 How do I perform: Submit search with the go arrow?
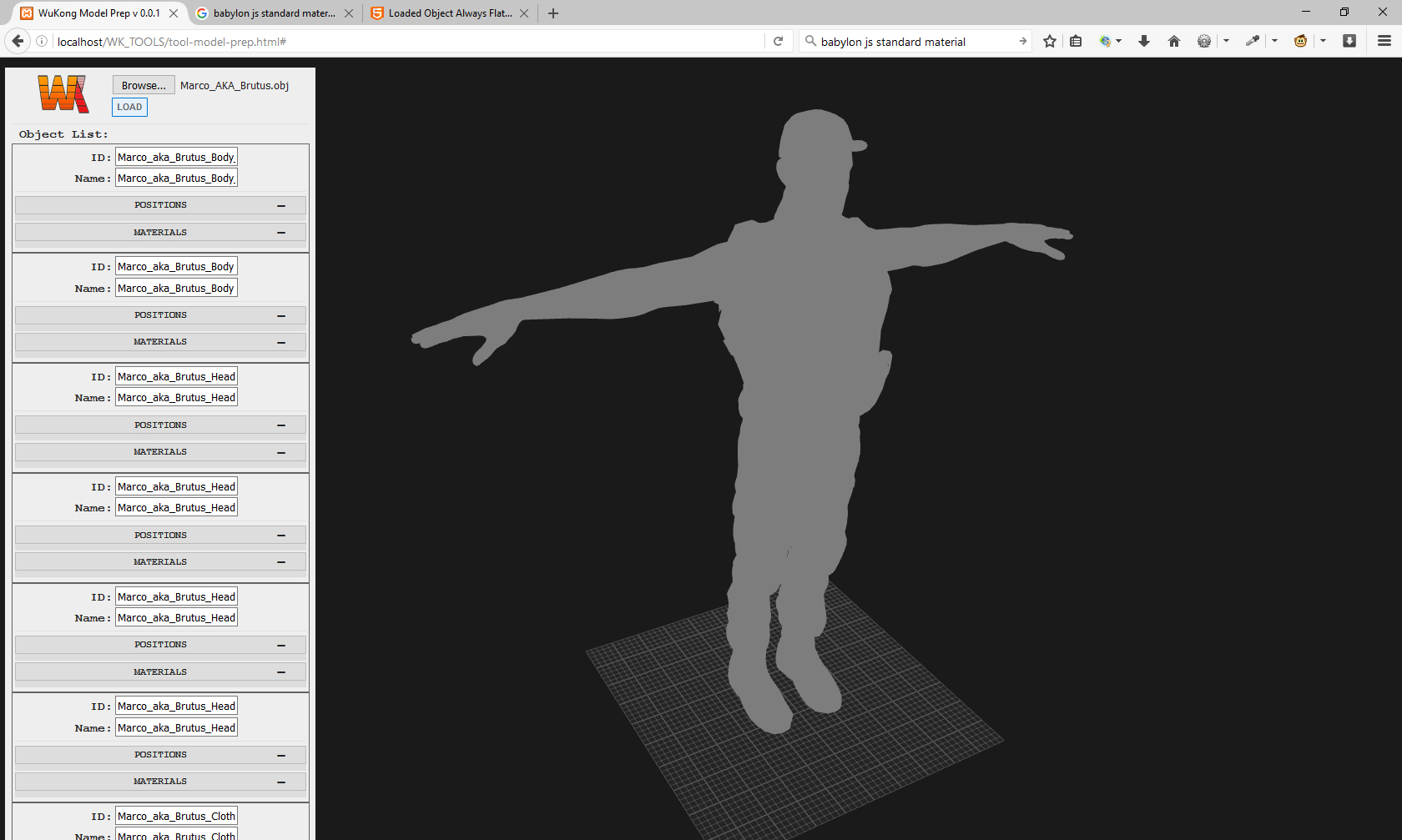tap(1022, 41)
